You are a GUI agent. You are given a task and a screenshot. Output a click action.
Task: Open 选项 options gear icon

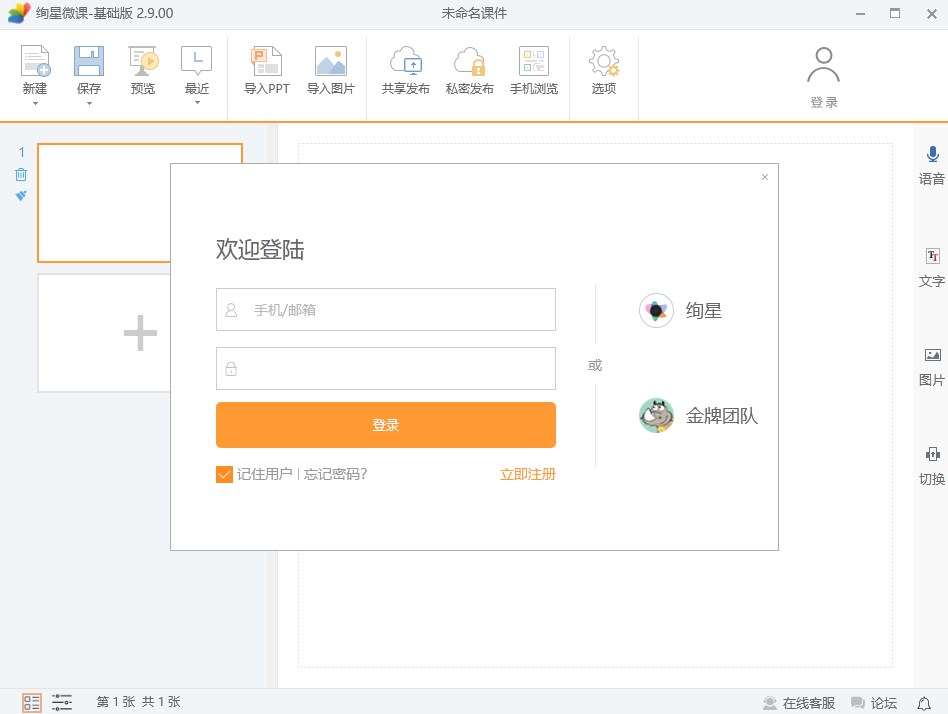[x=604, y=61]
